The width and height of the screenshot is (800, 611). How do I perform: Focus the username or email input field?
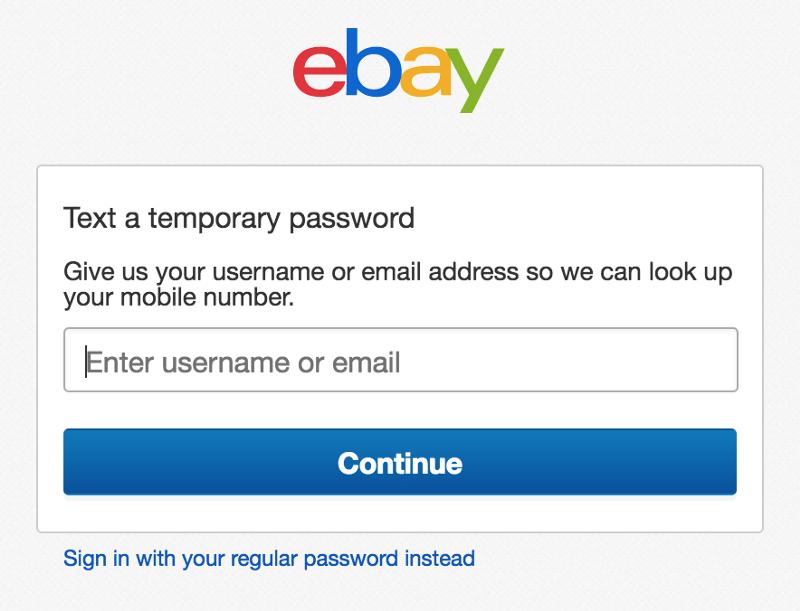pyautogui.click(x=401, y=360)
